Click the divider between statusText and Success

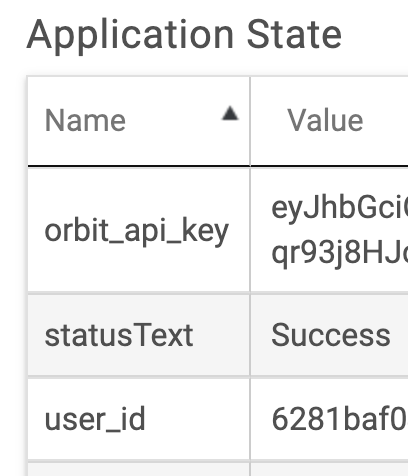pyautogui.click(x=250, y=335)
